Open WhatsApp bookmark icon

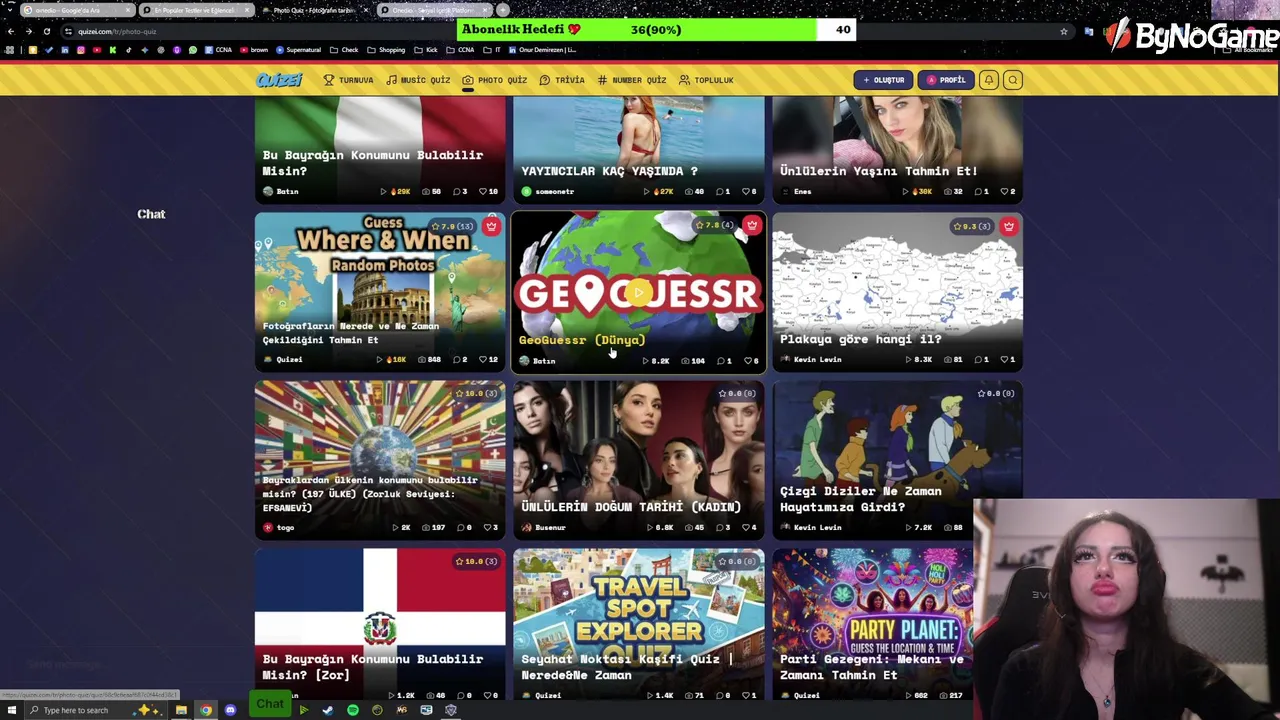click(193, 50)
